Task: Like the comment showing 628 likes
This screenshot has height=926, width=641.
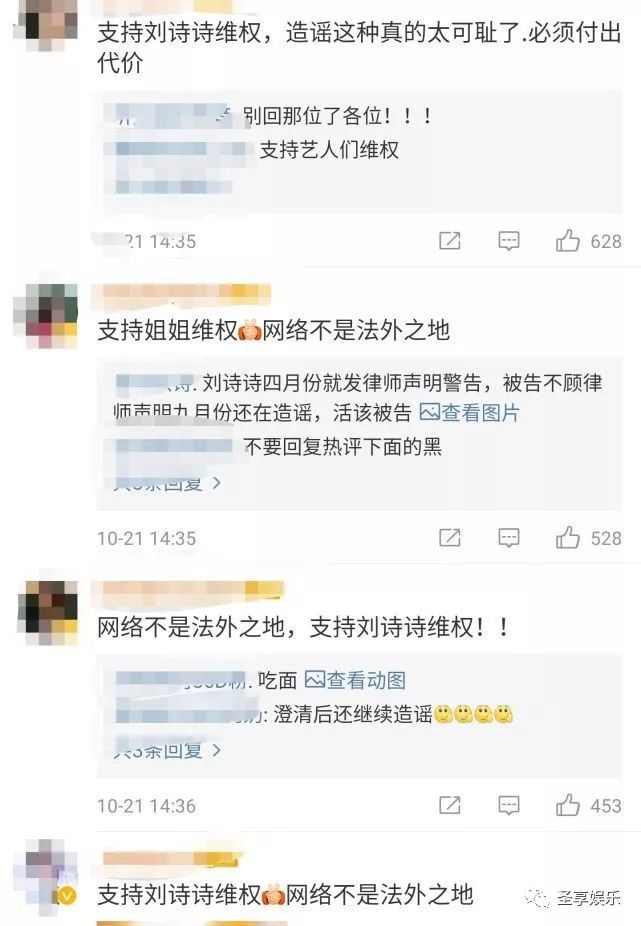Action: (567, 240)
